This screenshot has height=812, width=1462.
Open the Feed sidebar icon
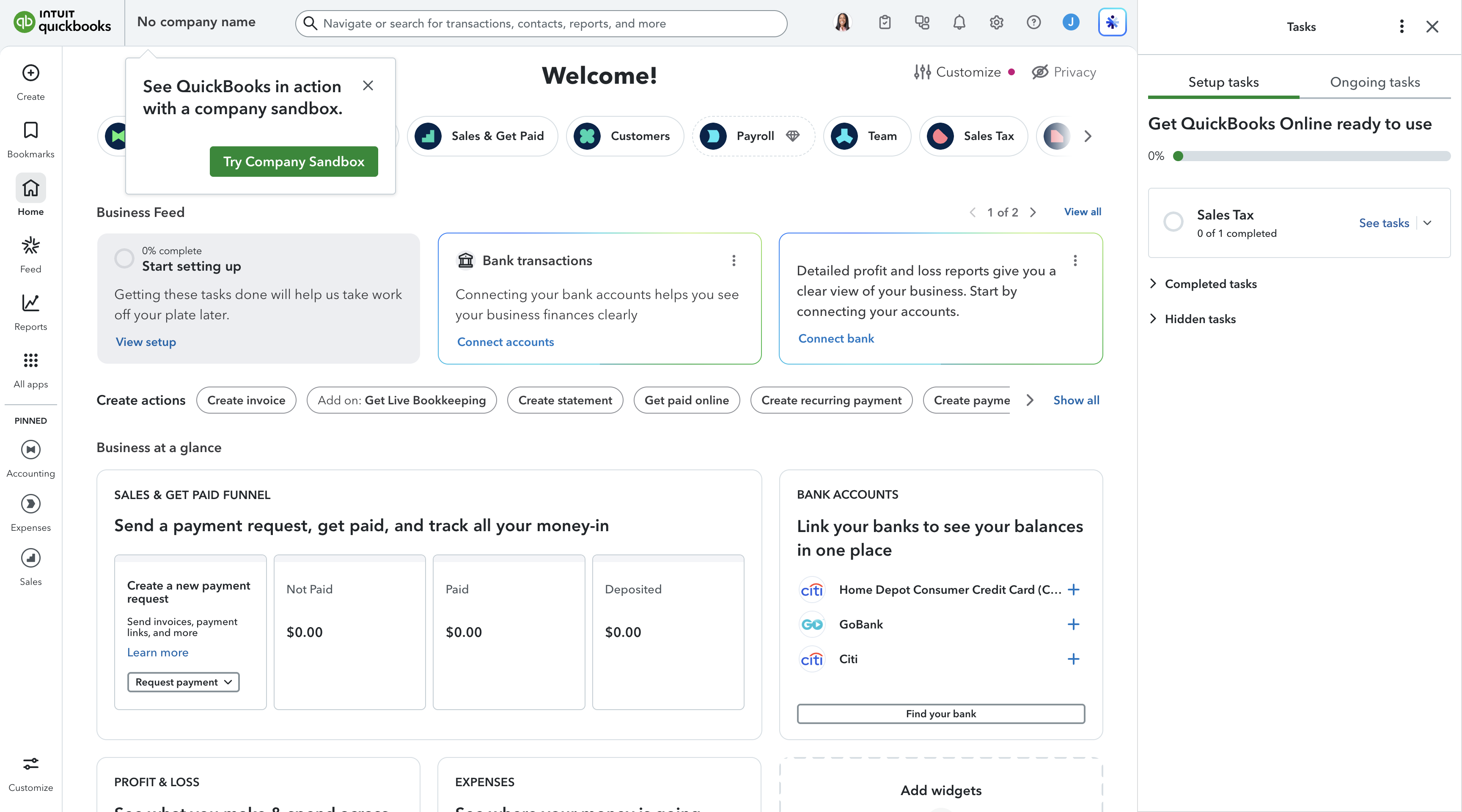click(x=30, y=246)
